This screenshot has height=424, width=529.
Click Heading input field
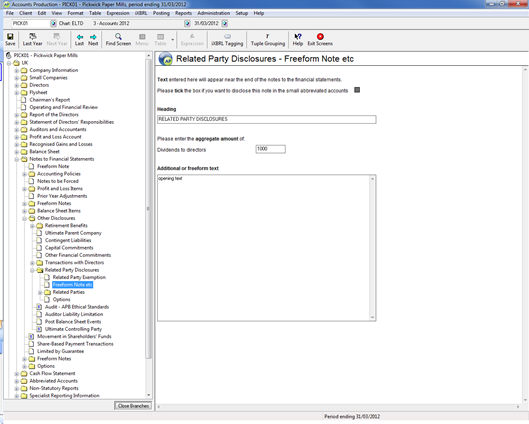[267, 119]
